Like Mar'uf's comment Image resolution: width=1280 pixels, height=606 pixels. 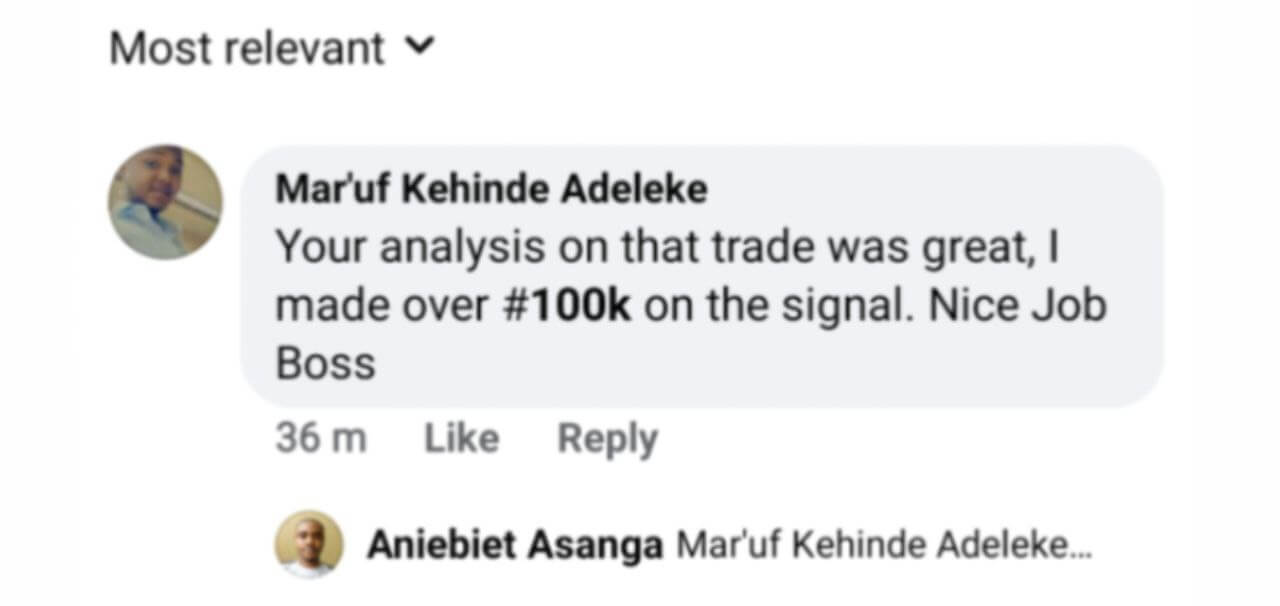coord(461,438)
